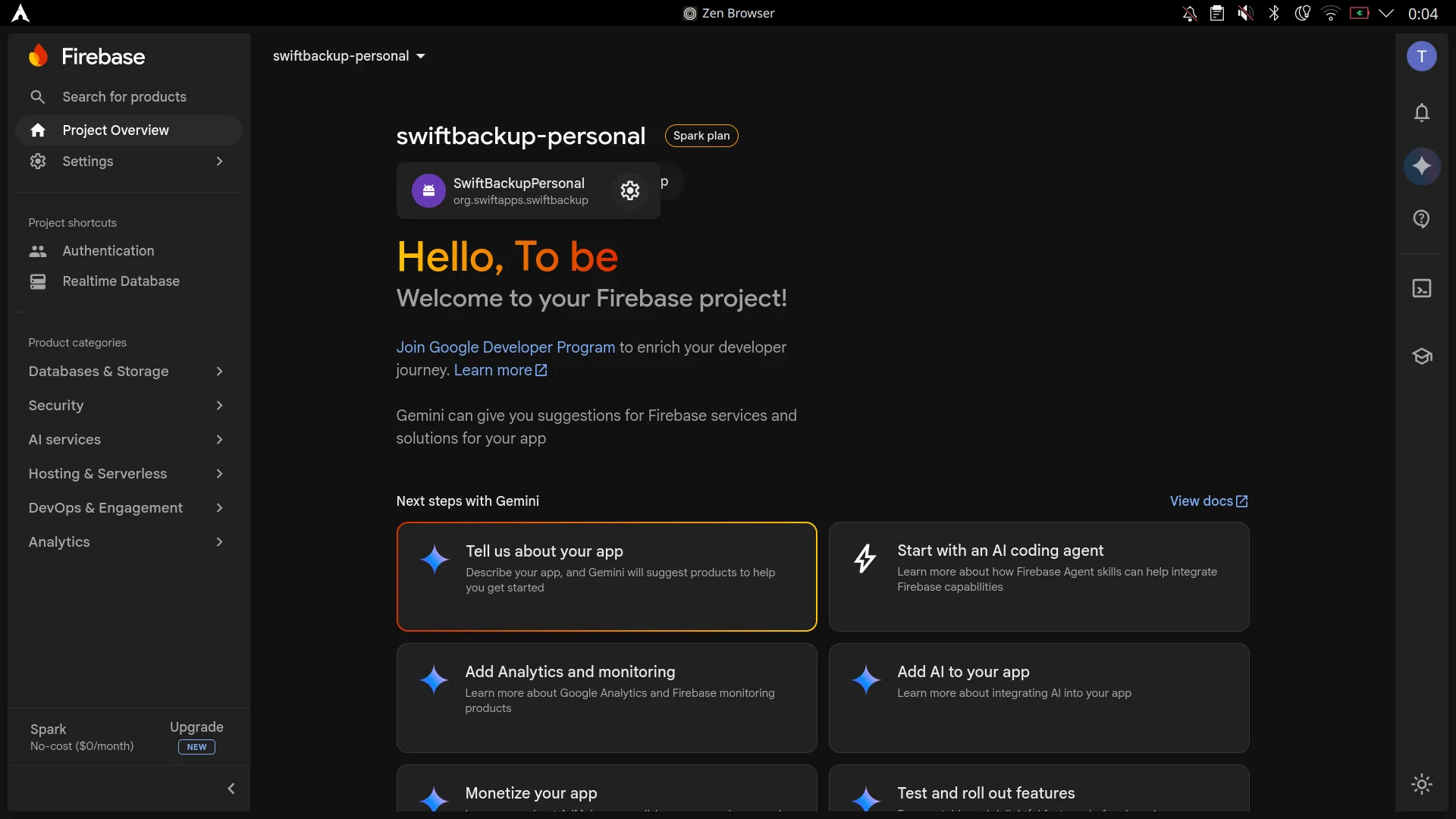Open Bluetooth tray icon
The width and height of the screenshot is (1456, 819).
1274,13
